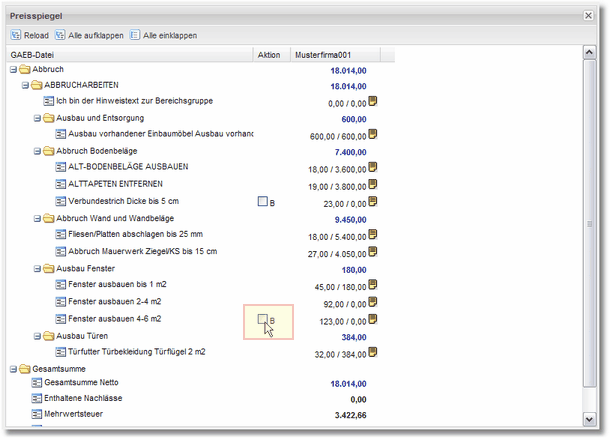Click note icon in Fliesen/Platten abschlagen row
Screen dimensions: 610x440
373,233
